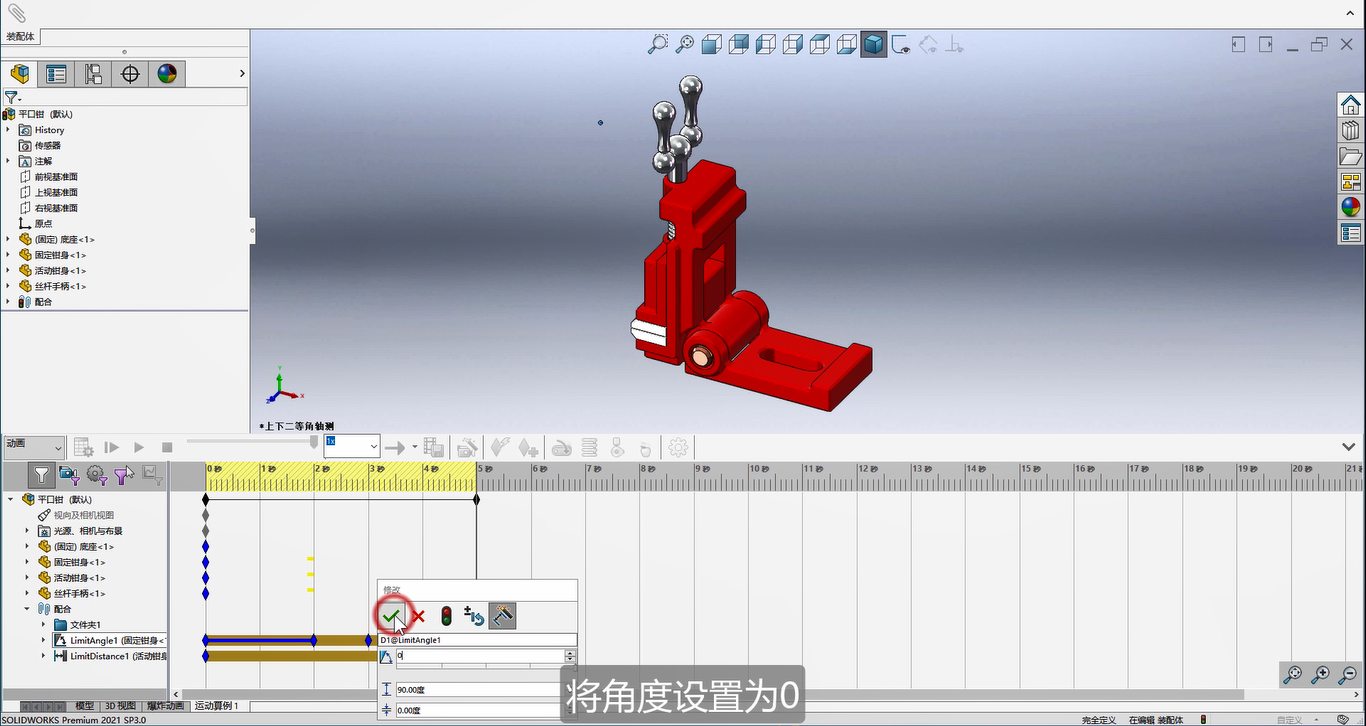Open the View Palette task pane
Image resolution: width=1366 pixels, height=726 pixels.
pyautogui.click(x=1351, y=182)
